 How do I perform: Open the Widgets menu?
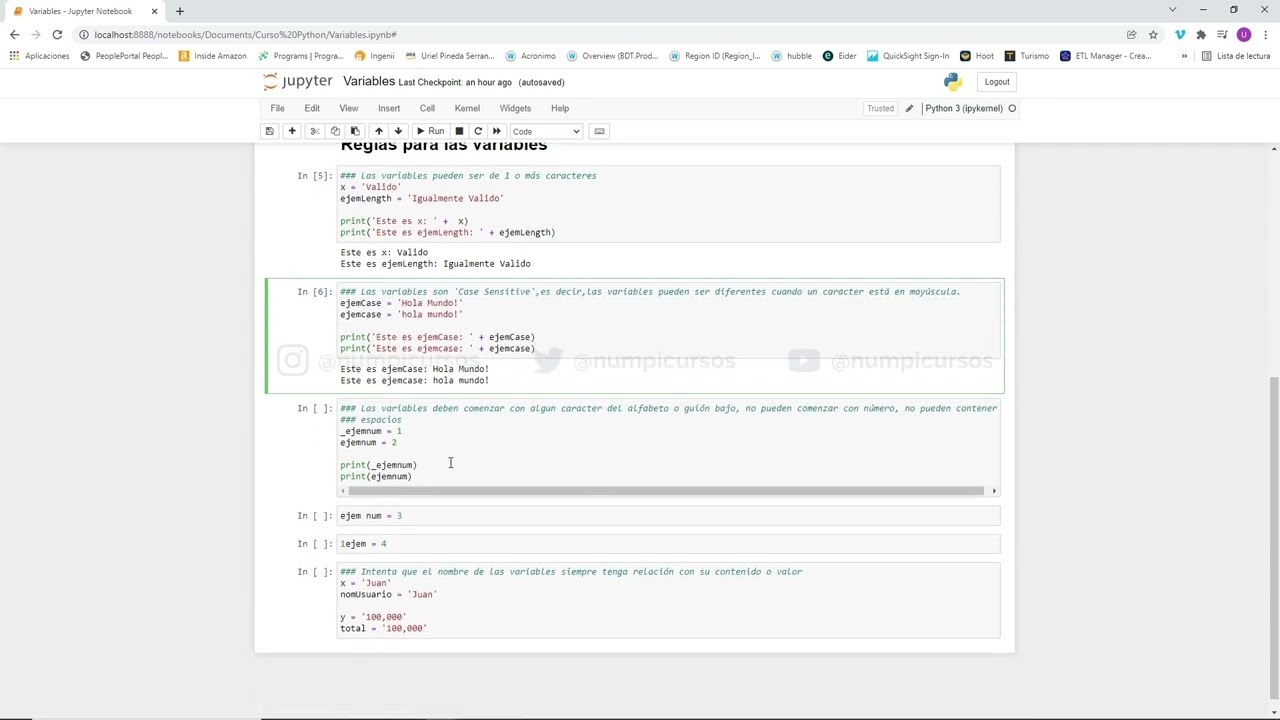coord(515,108)
